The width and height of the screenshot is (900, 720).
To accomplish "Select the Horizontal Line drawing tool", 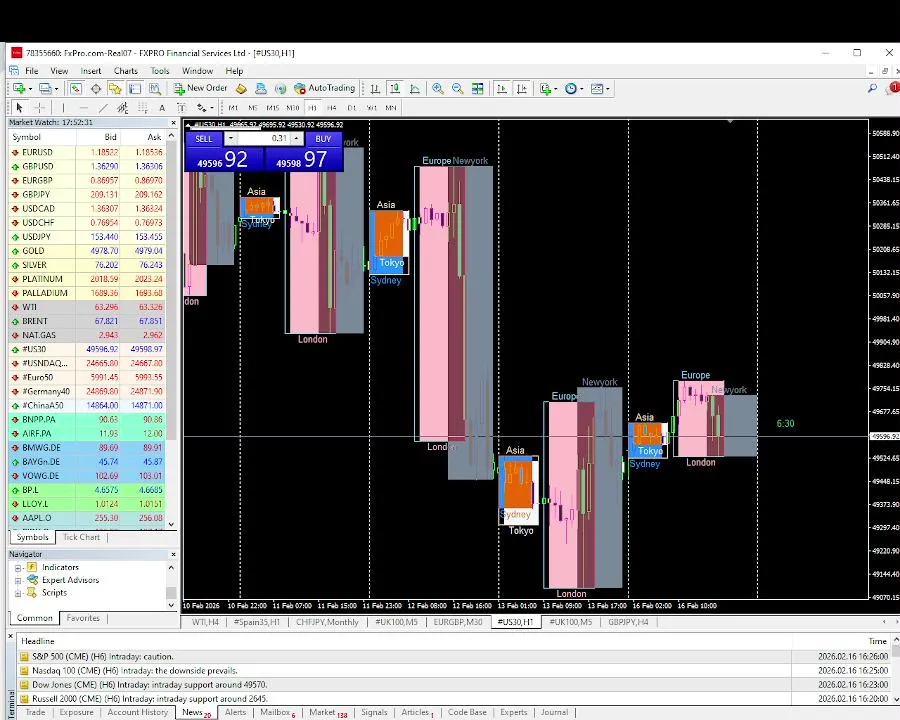I will [x=83, y=107].
